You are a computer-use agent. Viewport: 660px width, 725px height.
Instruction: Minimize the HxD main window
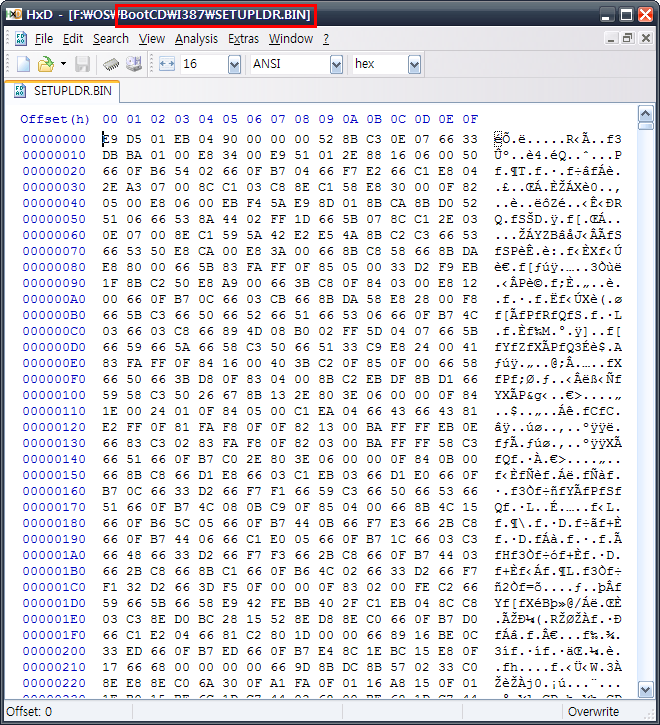click(x=607, y=15)
